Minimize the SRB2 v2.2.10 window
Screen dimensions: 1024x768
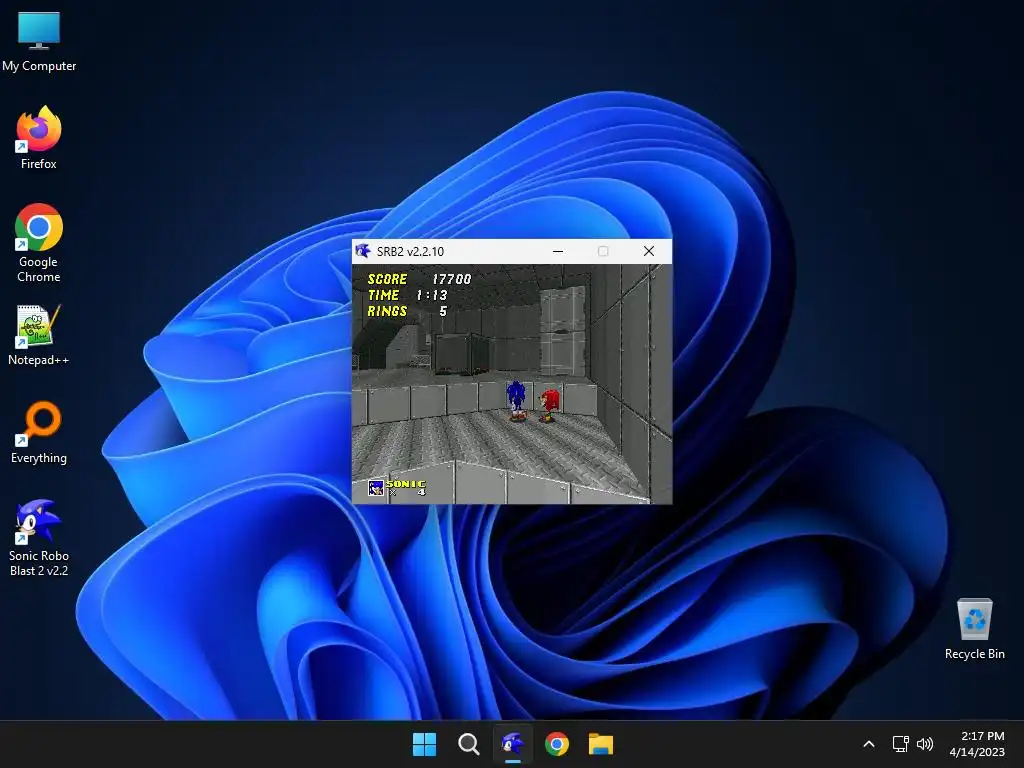pyautogui.click(x=558, y=251)
